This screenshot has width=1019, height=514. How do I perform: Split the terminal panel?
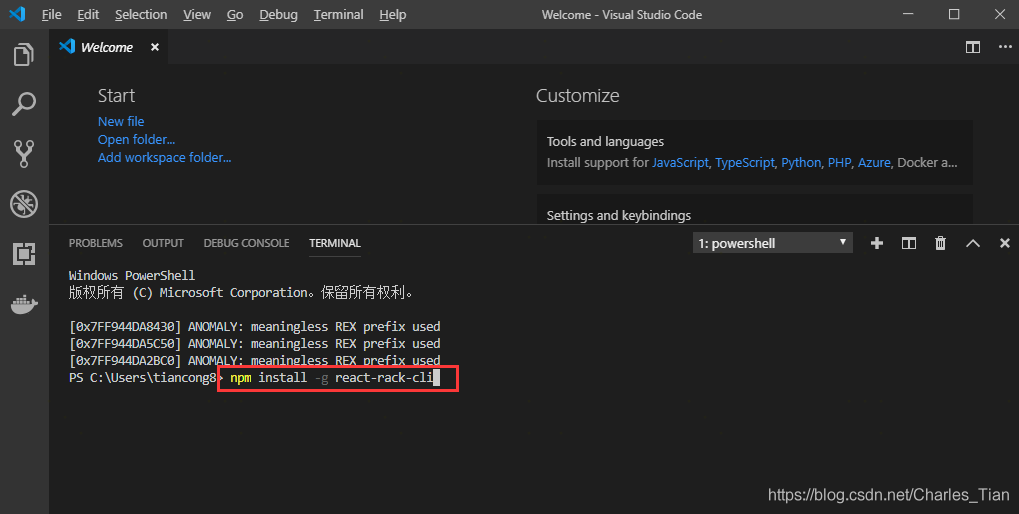[909, 243]
